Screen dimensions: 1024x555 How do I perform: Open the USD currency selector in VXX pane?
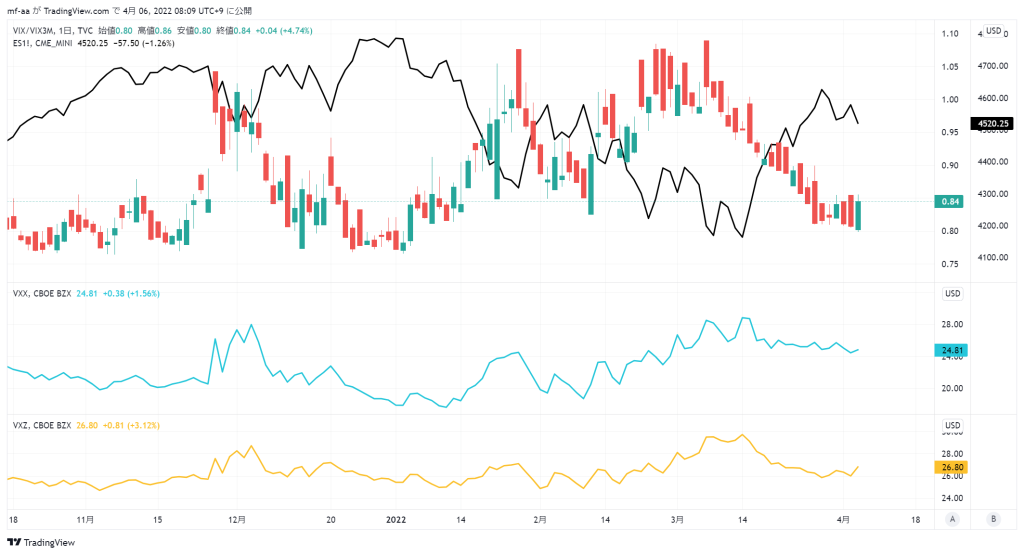[952, 294]
